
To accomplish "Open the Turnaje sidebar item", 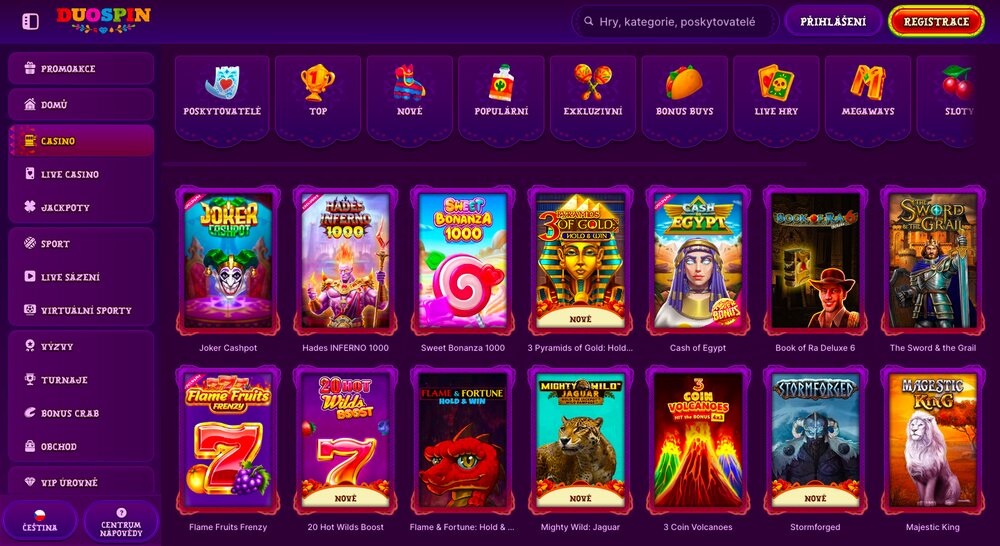I will [81, 380].
